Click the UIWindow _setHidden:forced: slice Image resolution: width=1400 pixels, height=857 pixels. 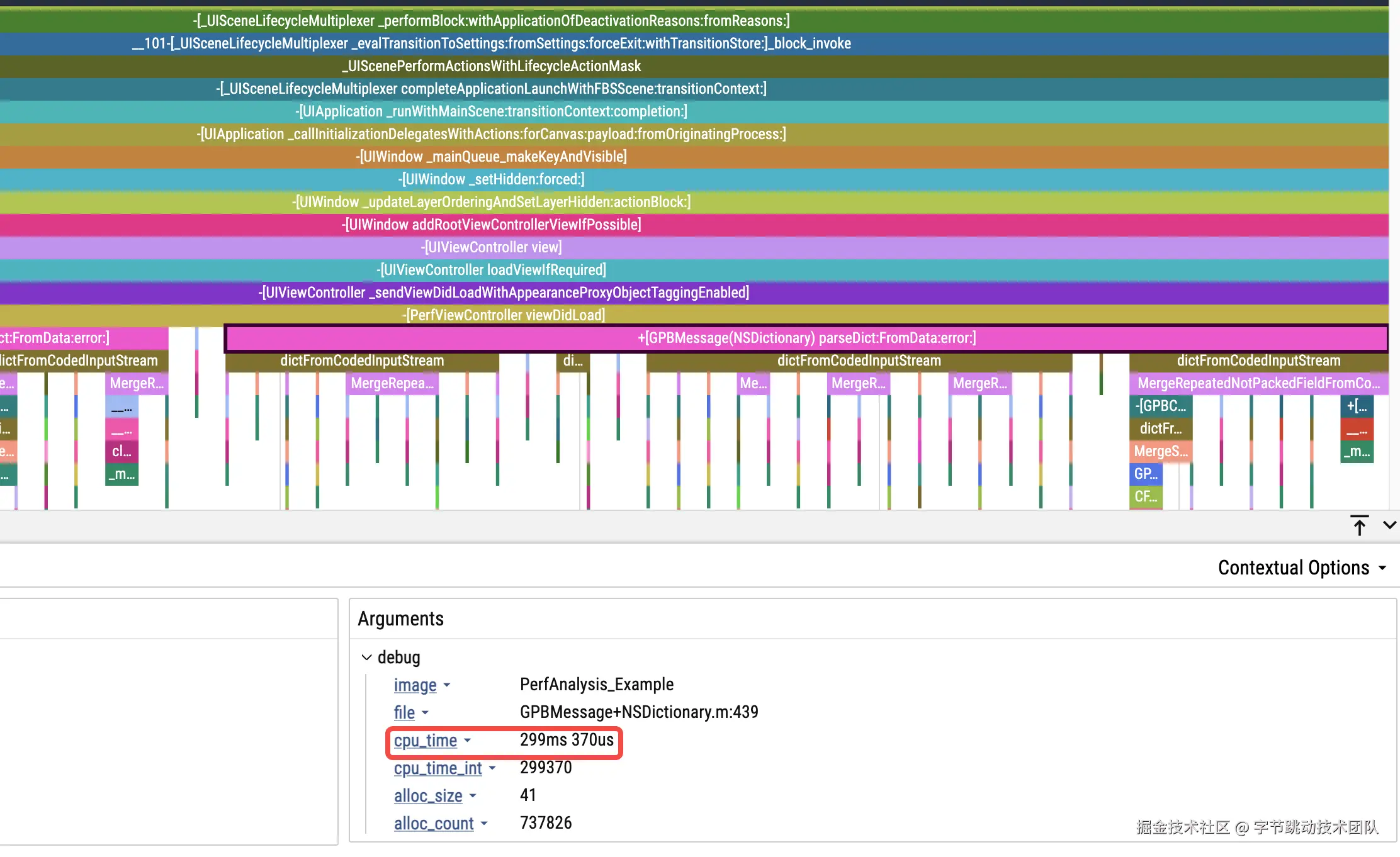(x=491, y=179)
